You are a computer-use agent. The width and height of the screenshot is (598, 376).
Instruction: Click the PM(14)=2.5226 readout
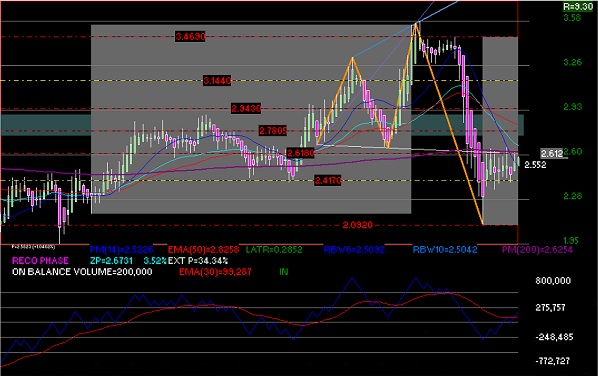pyautogui.click(x=121, y=250)
